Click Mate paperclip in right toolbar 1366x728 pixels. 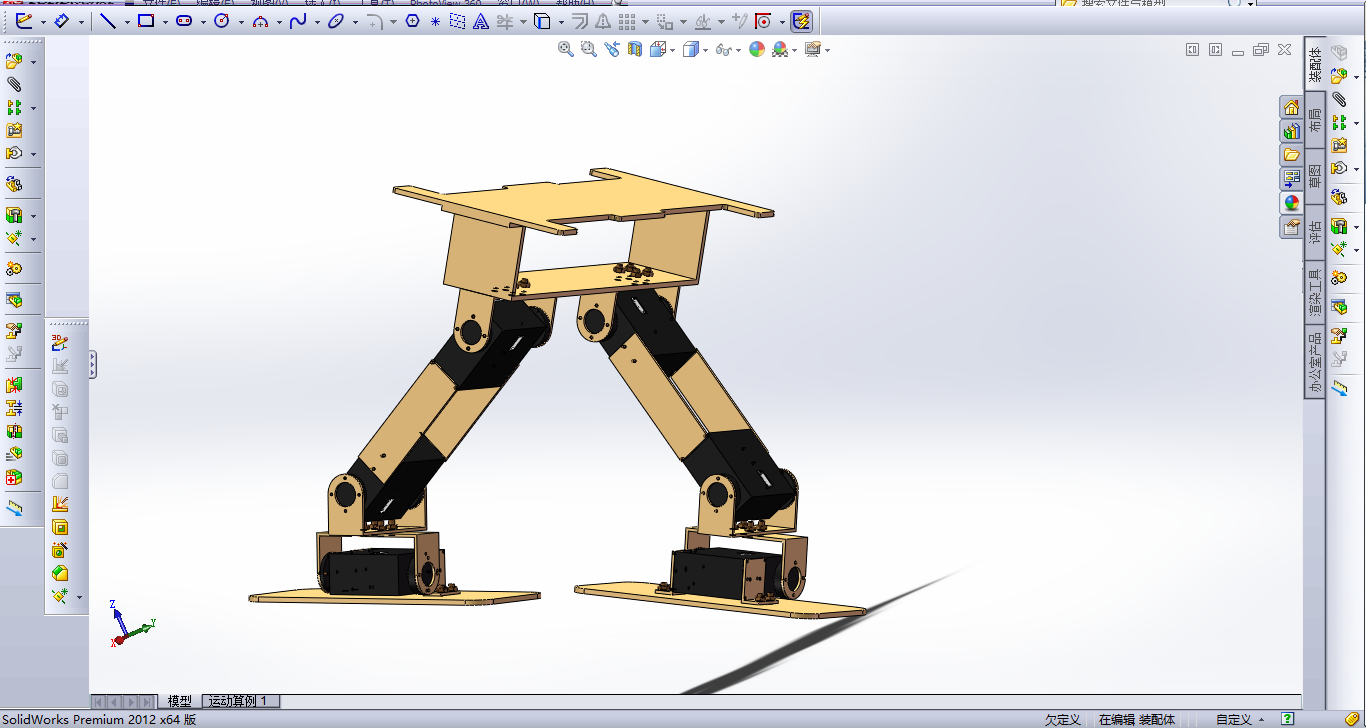coord(1339,99)
